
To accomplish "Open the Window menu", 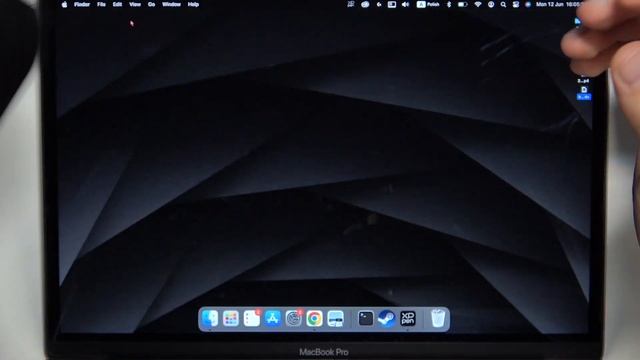I will pos(171,4).
